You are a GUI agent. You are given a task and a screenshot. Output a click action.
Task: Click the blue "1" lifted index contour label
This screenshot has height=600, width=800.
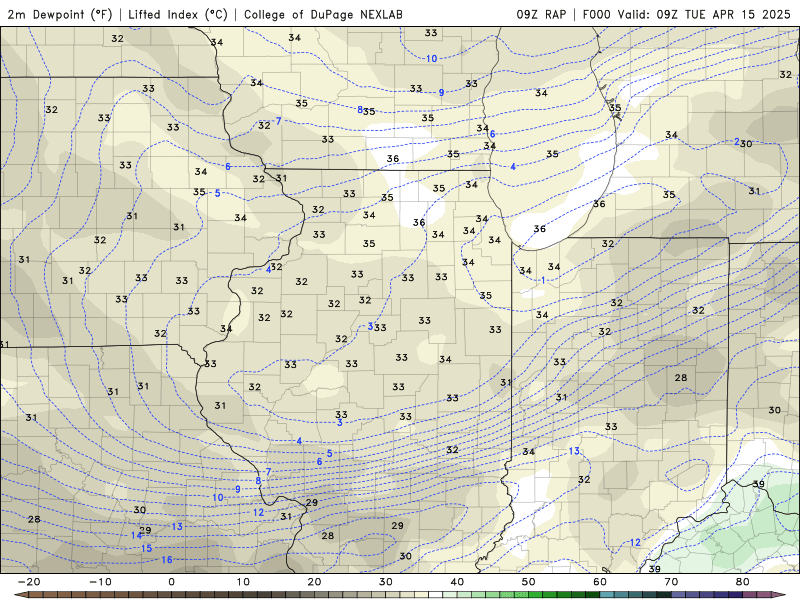tap(543, 280)
